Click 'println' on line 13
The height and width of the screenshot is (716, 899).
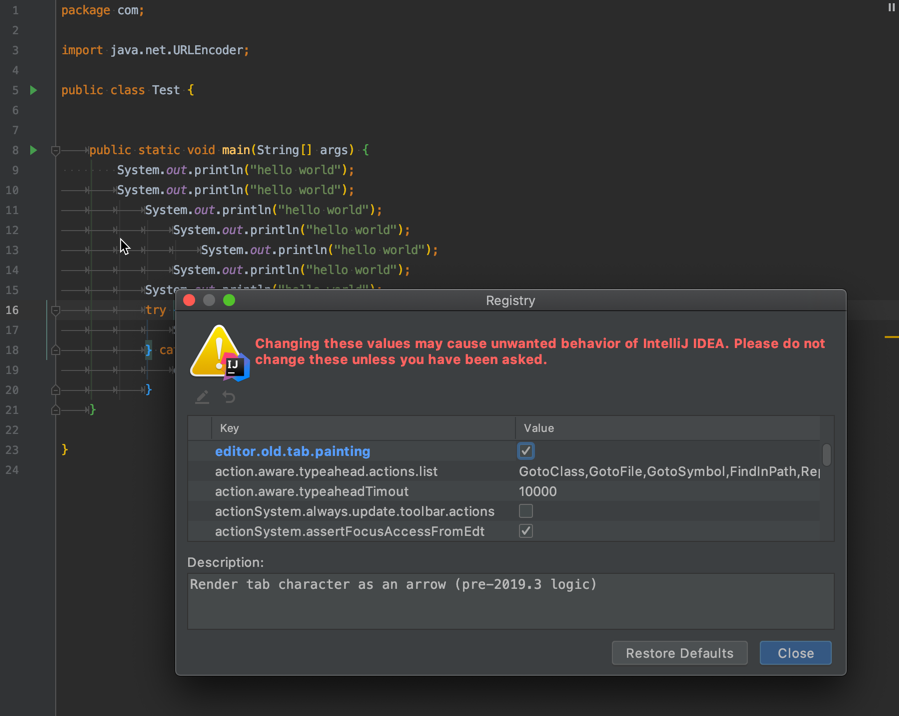[303, 250]
